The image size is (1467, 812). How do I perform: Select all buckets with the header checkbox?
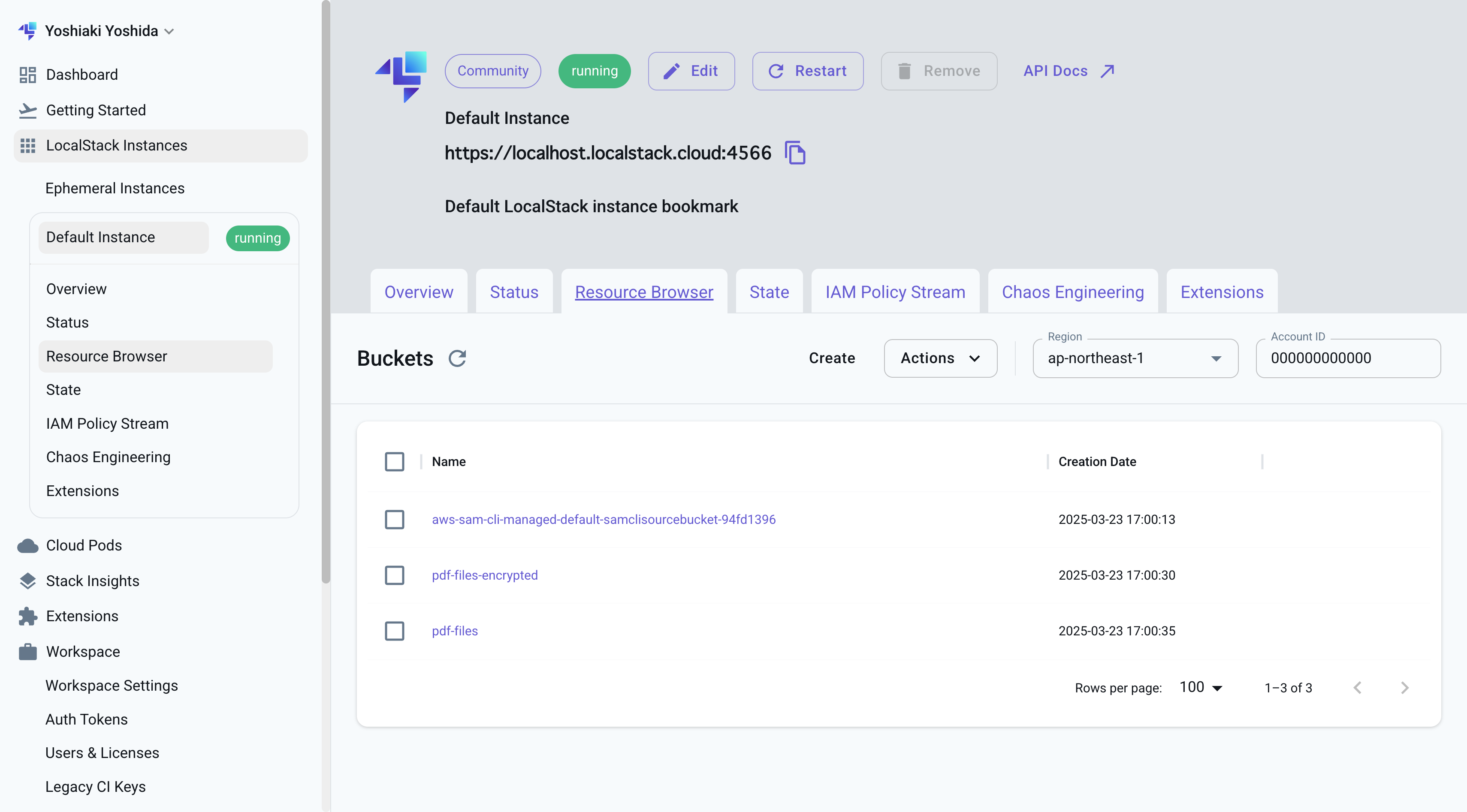[x=394, y=461]
